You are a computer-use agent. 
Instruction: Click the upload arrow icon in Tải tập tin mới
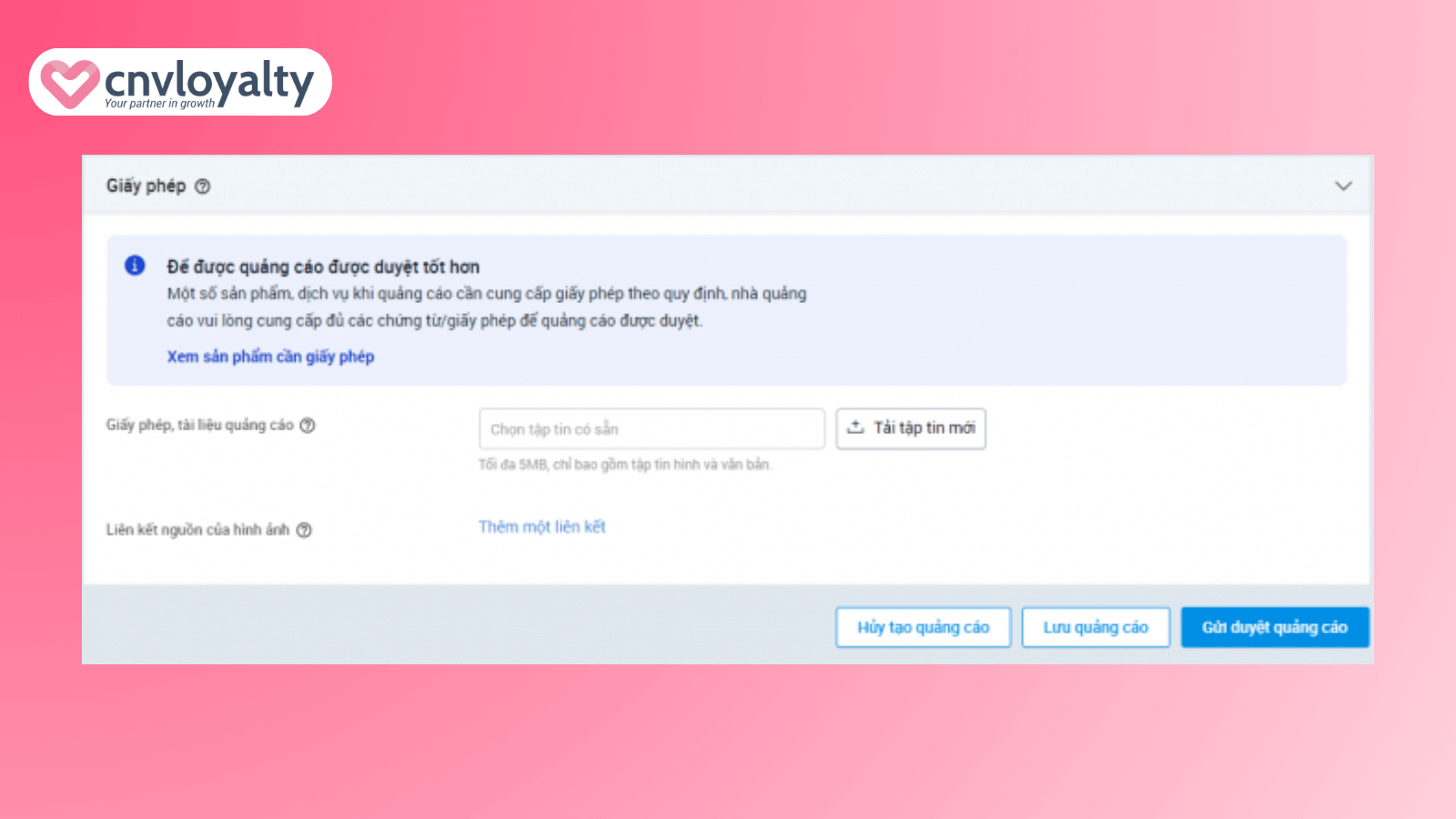tap(855, 428)
